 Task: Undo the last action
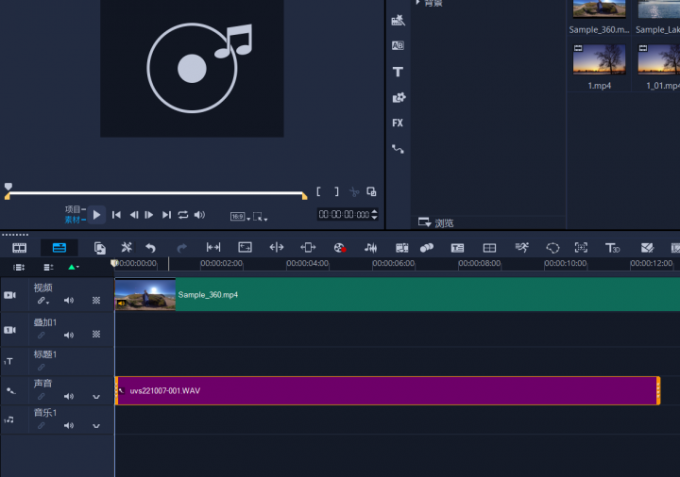point(150,248)
